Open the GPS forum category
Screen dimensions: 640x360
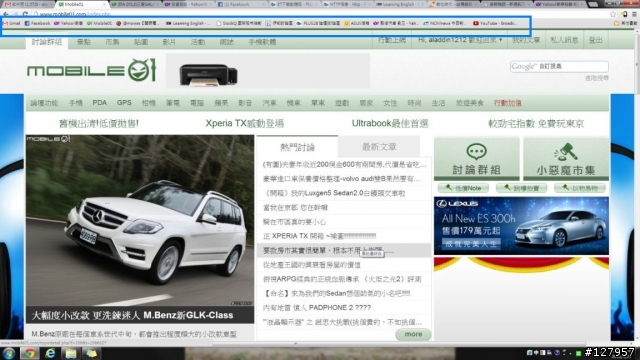pyautogui.click(x=124, y=103)
